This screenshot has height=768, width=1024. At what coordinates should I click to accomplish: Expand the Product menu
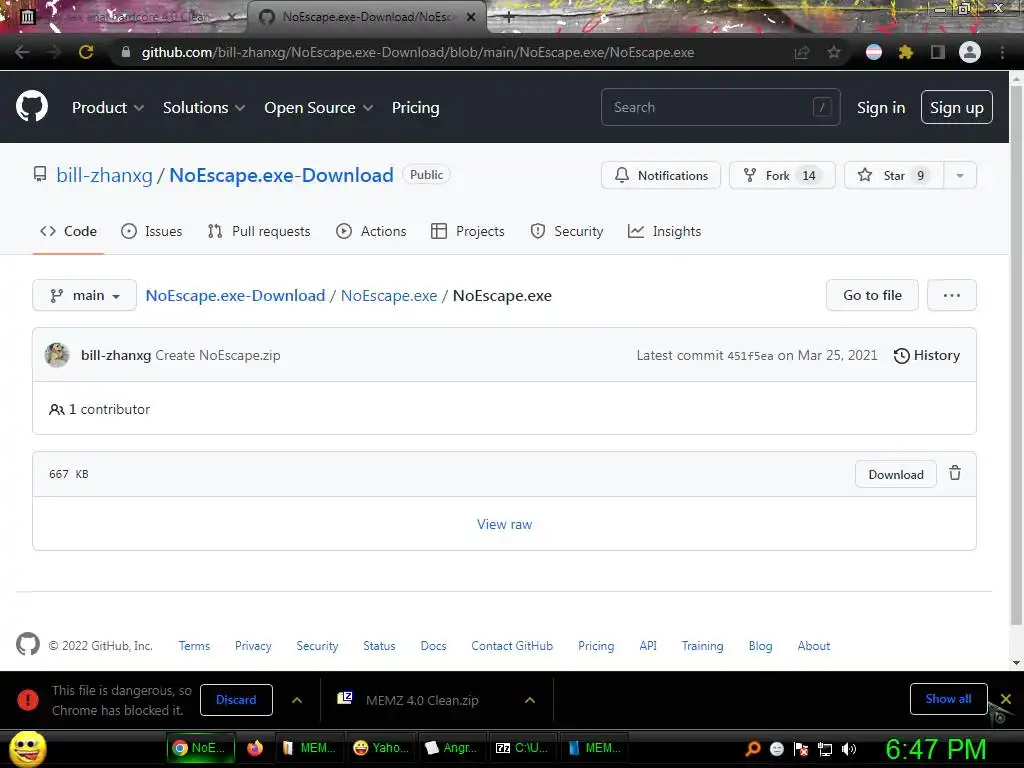point(108,108)
